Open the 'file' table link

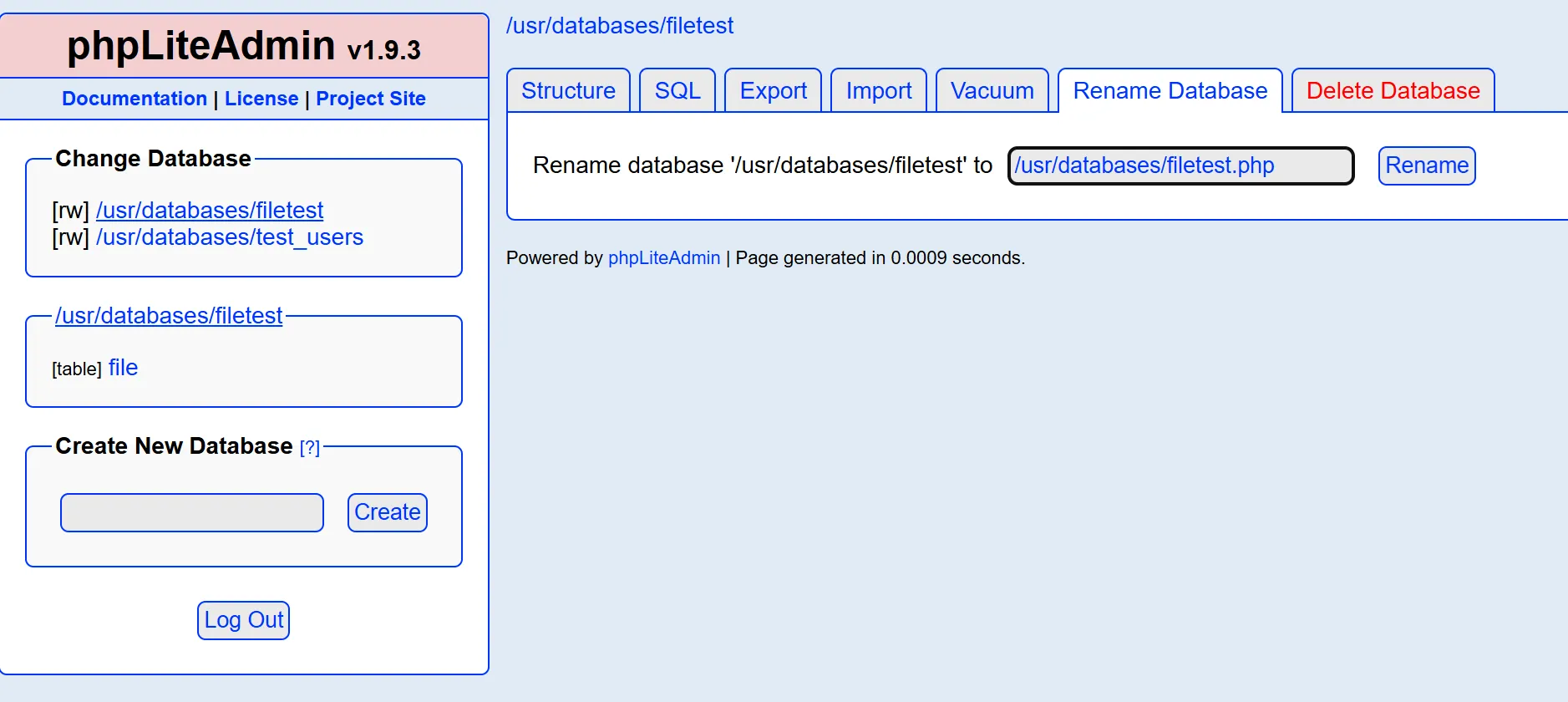coord(123,368)
